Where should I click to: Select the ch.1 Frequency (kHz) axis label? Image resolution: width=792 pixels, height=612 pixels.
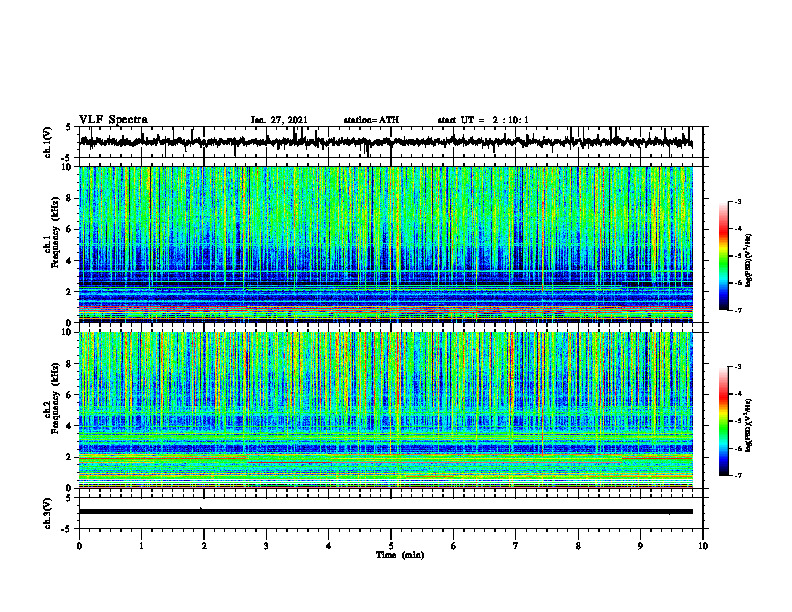pyautogui.click(x=51, y=232)
